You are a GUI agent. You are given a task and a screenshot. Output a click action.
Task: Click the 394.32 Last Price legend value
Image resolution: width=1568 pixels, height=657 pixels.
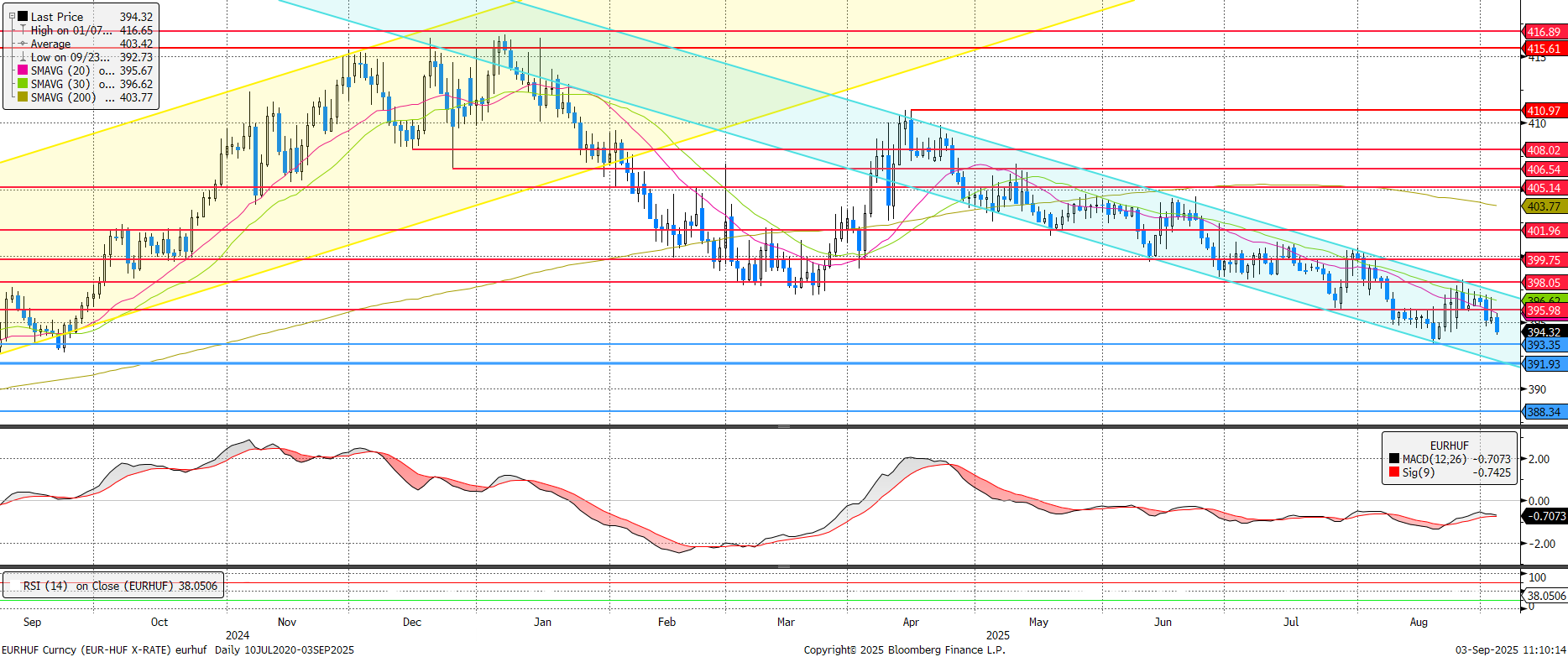(136, 17)
